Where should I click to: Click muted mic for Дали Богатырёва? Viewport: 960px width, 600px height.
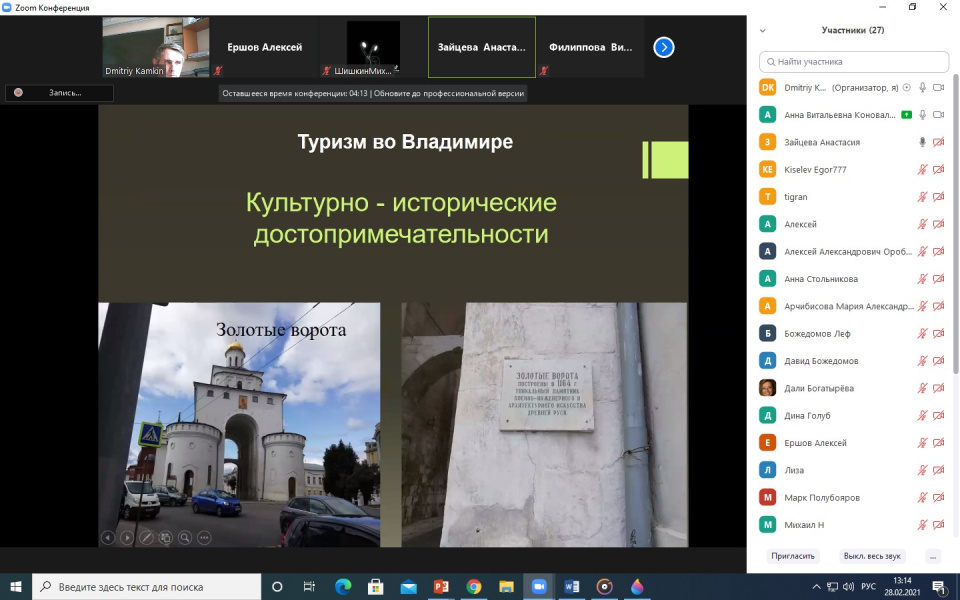click(922, 388)
